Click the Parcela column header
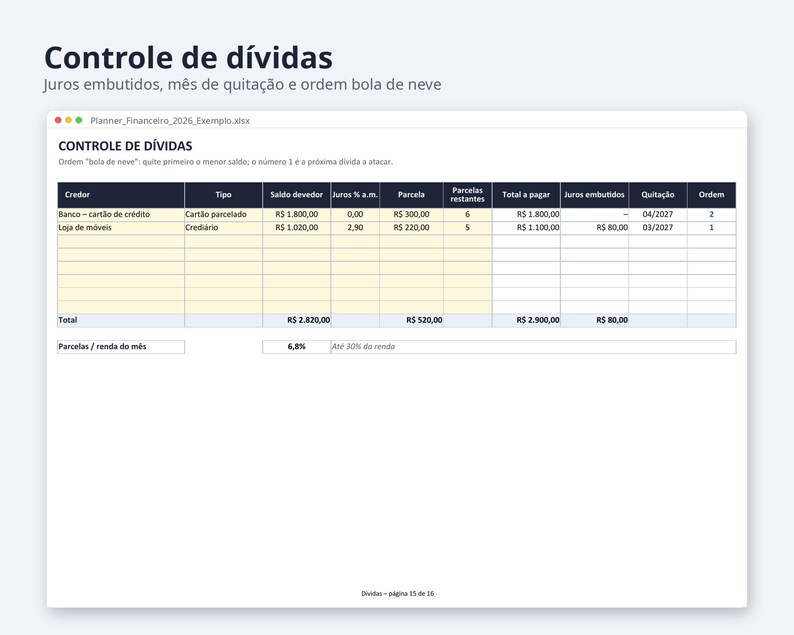 411,195
